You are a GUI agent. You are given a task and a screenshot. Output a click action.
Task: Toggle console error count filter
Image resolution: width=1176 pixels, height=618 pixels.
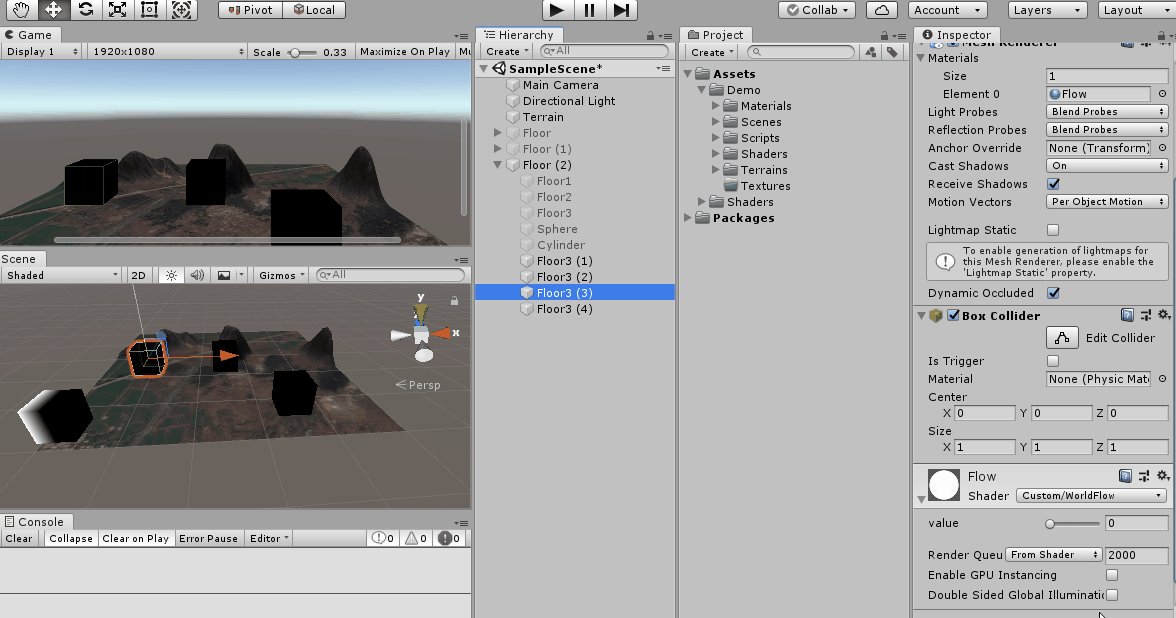point(451,538)
